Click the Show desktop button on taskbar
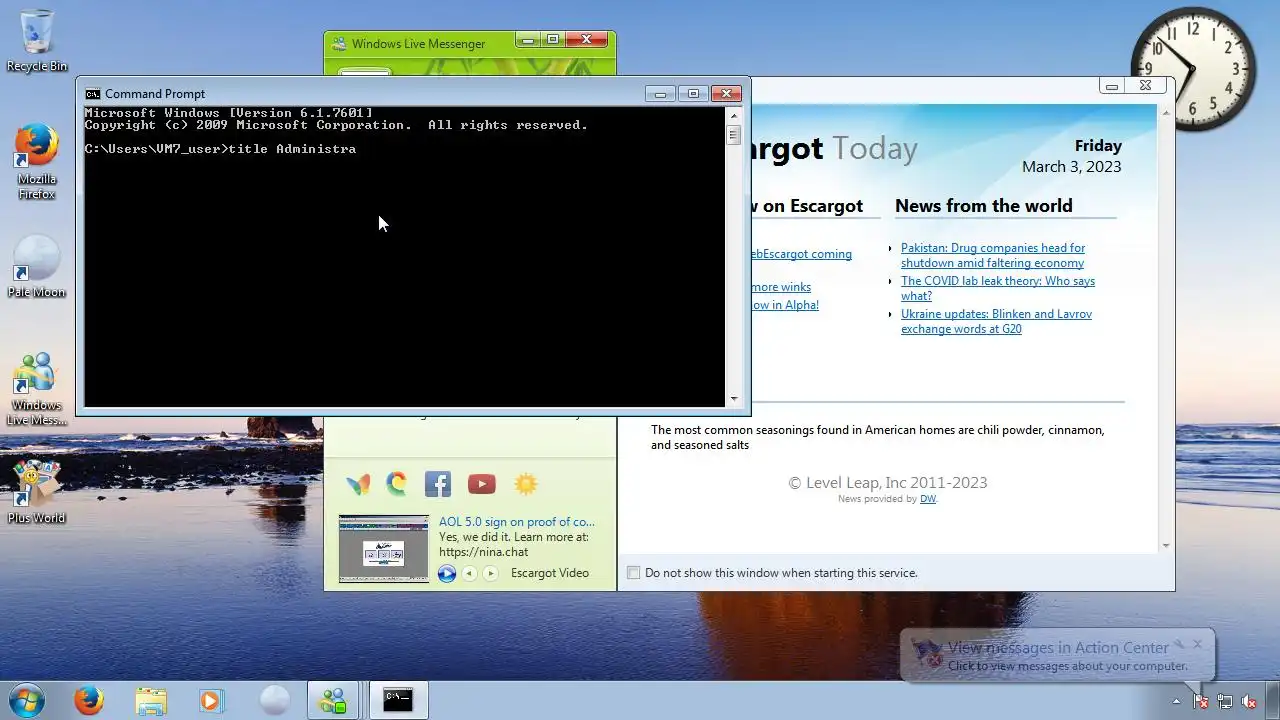 pyautogui.click(x=1272, y=701)
